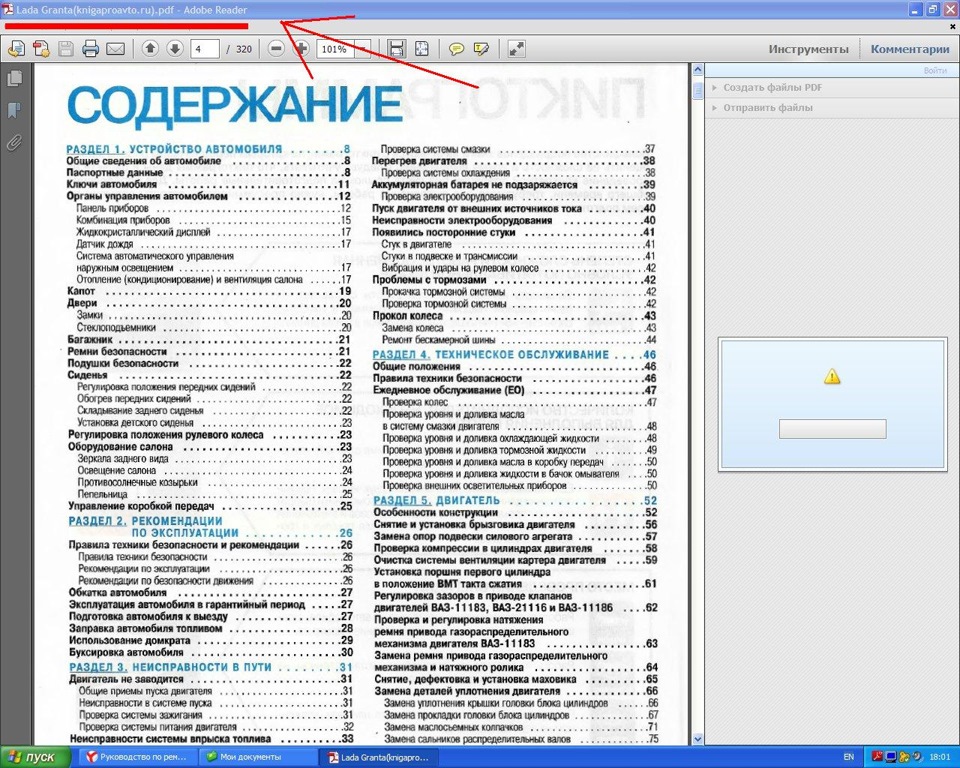Viewport: 960px width, 768px height.
Task: Click the Общие положения contents entry
Action: tap(416, 366)
